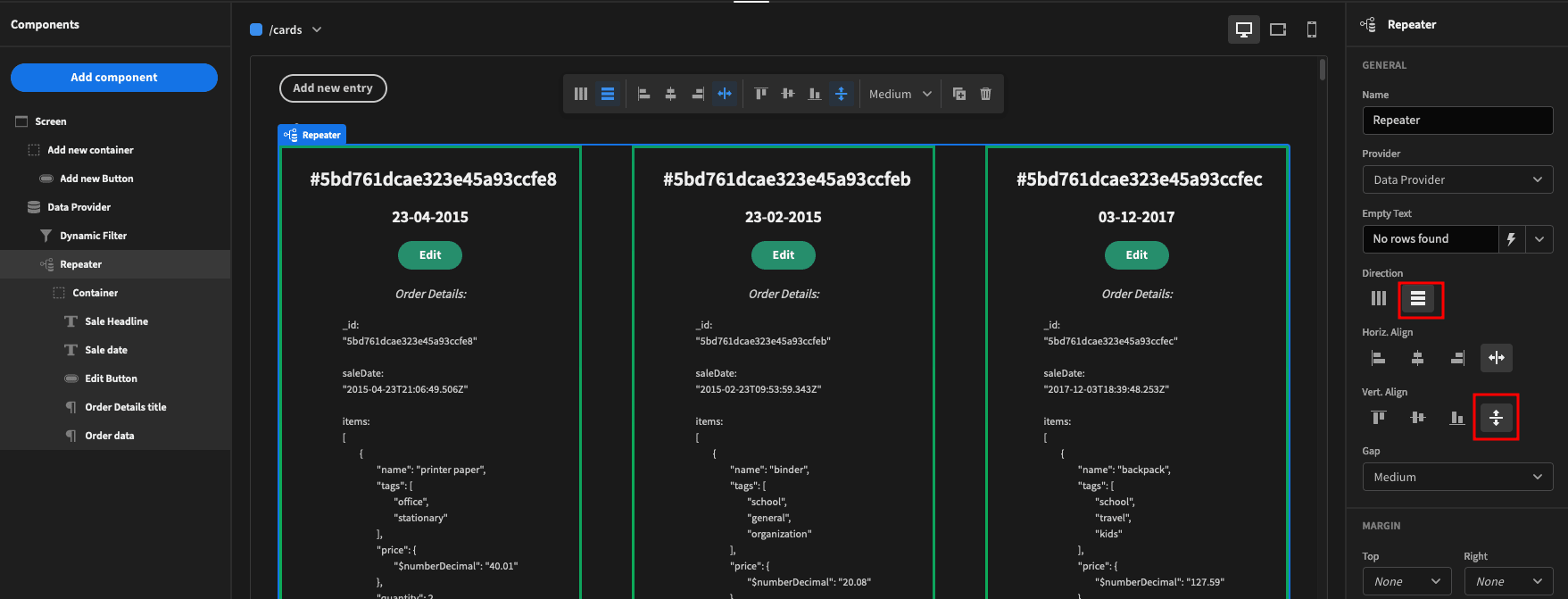Click the Repeater label tag on canvas
The height and width of the screenshot is (599, 1568).
coord(311,135)
